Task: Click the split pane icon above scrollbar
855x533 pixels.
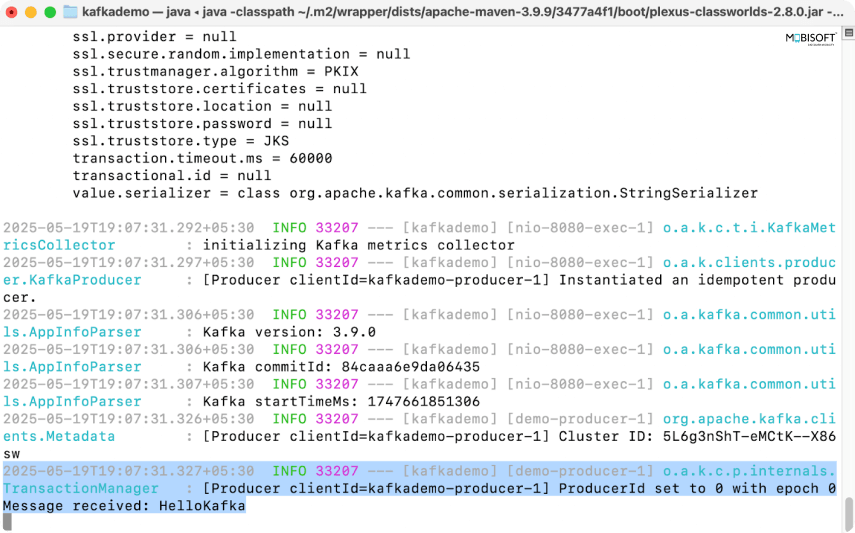Action: [x=848, y=33]
